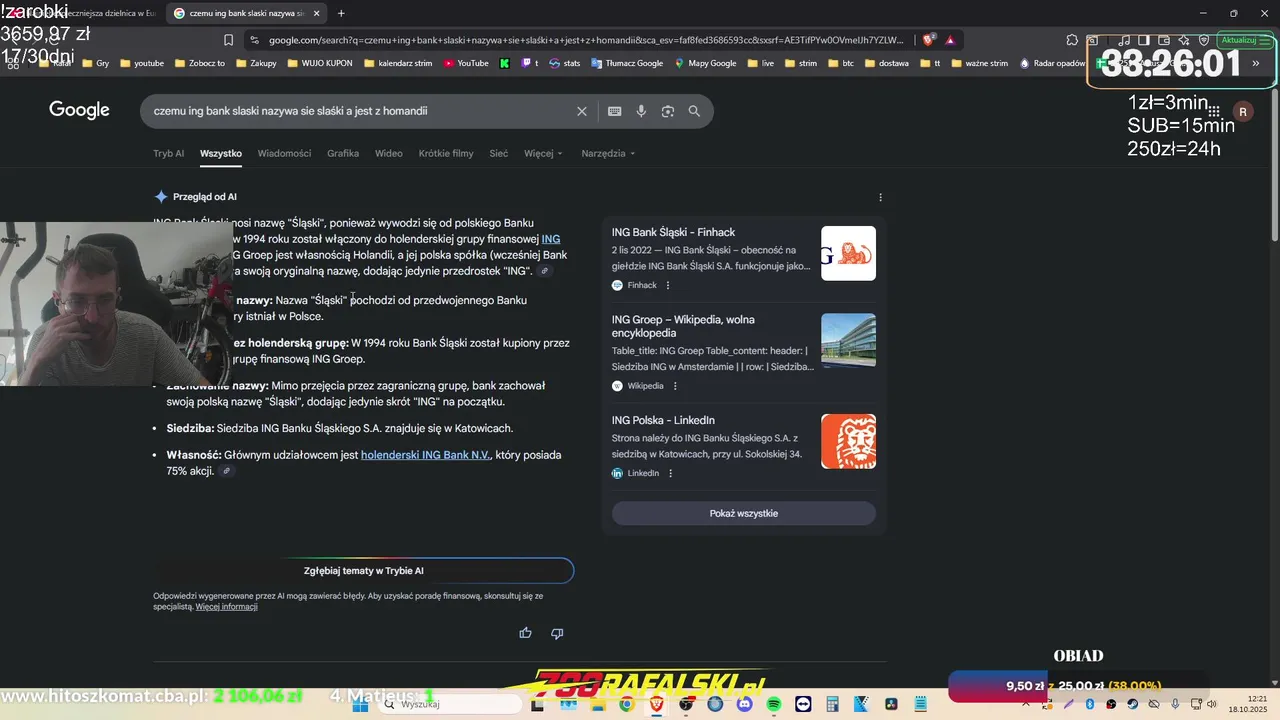This screenshot has width=1280, height=720.
Task: Open Więcej informacji link
Action: pyautogui.click(x=227, y=606)
